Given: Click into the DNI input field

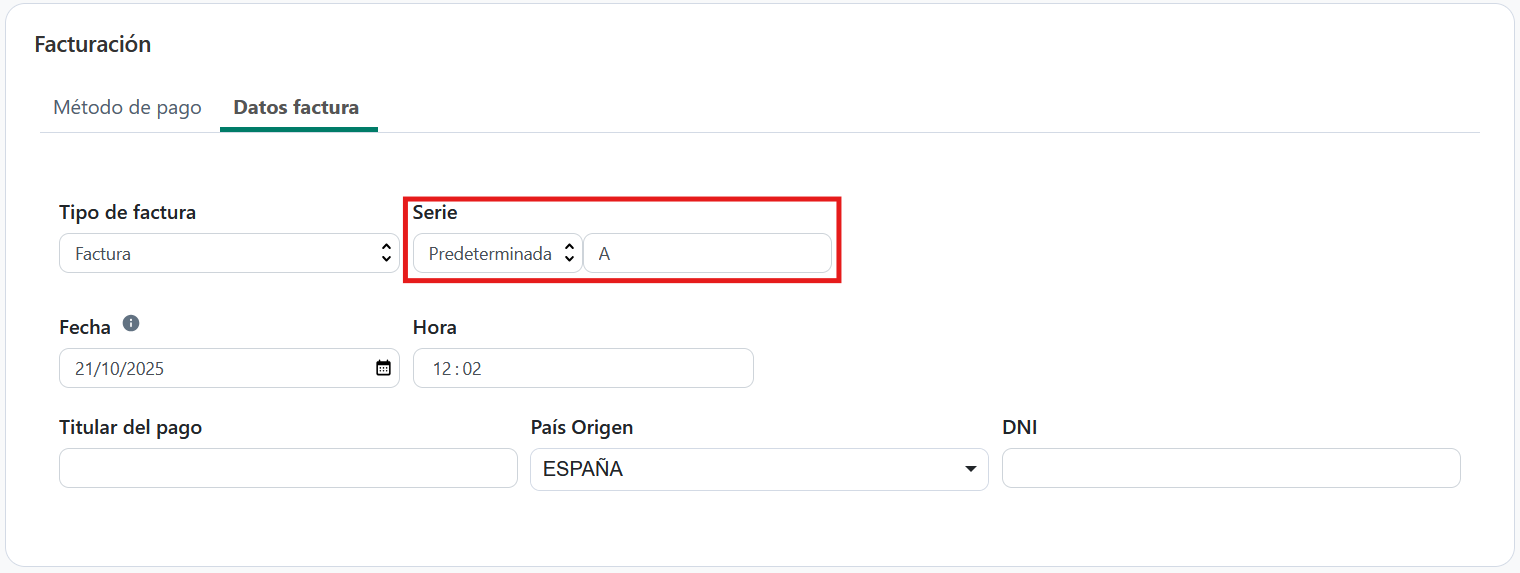Looking at the screenshot, I should pos(1230,468).
